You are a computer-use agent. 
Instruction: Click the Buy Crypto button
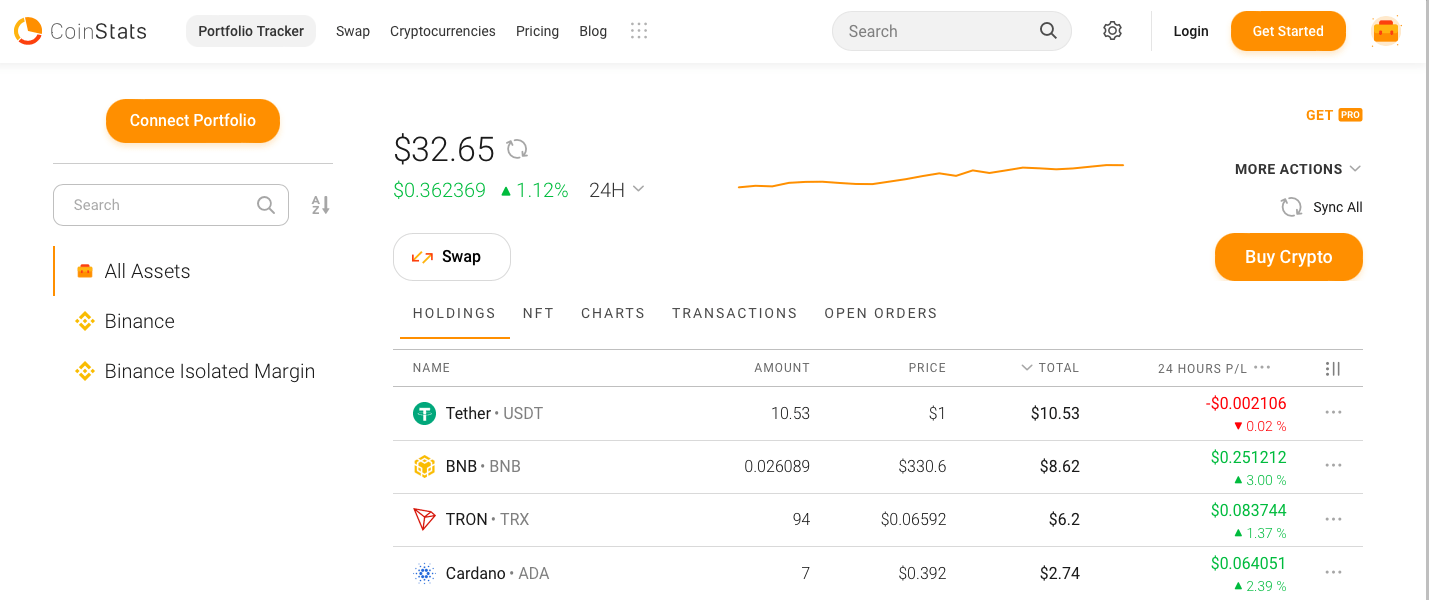coord(1288,257)
